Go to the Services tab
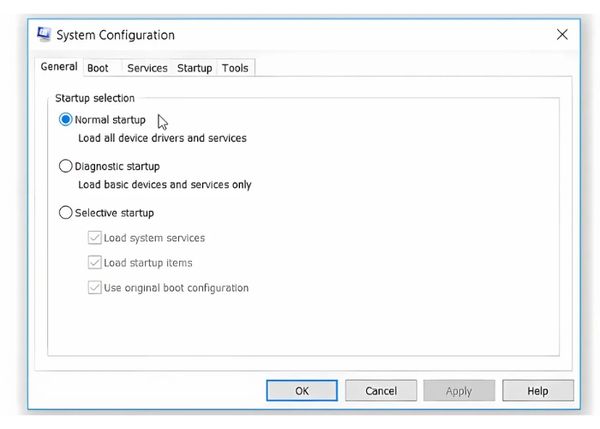 pyautogui.click(x=147, y=68)
